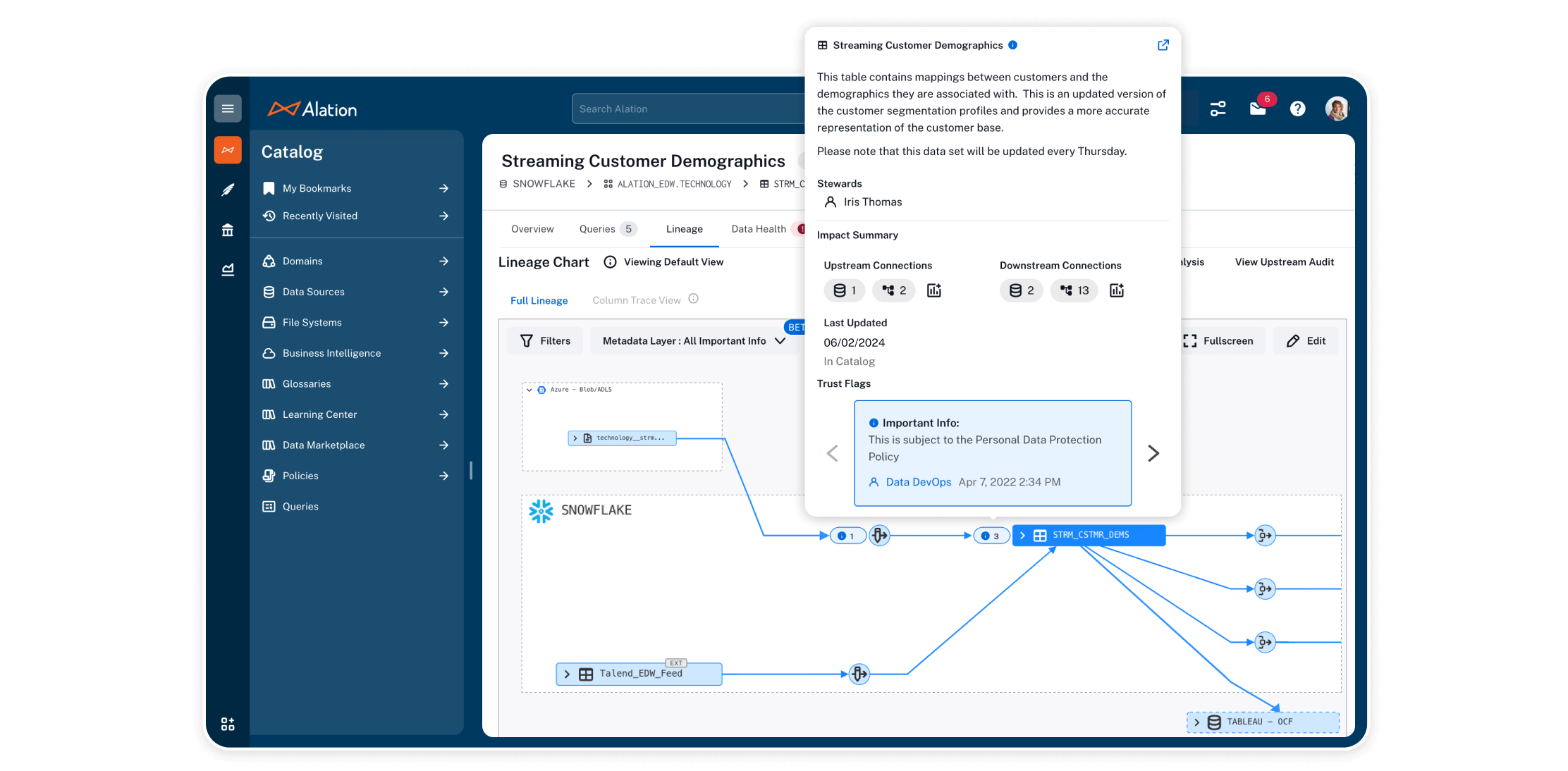This screenshot has height=771, width=1568.
Task: Click next arrow on Trust Flags carousel
Action: pyautogui.click(x=1155, y=452)
